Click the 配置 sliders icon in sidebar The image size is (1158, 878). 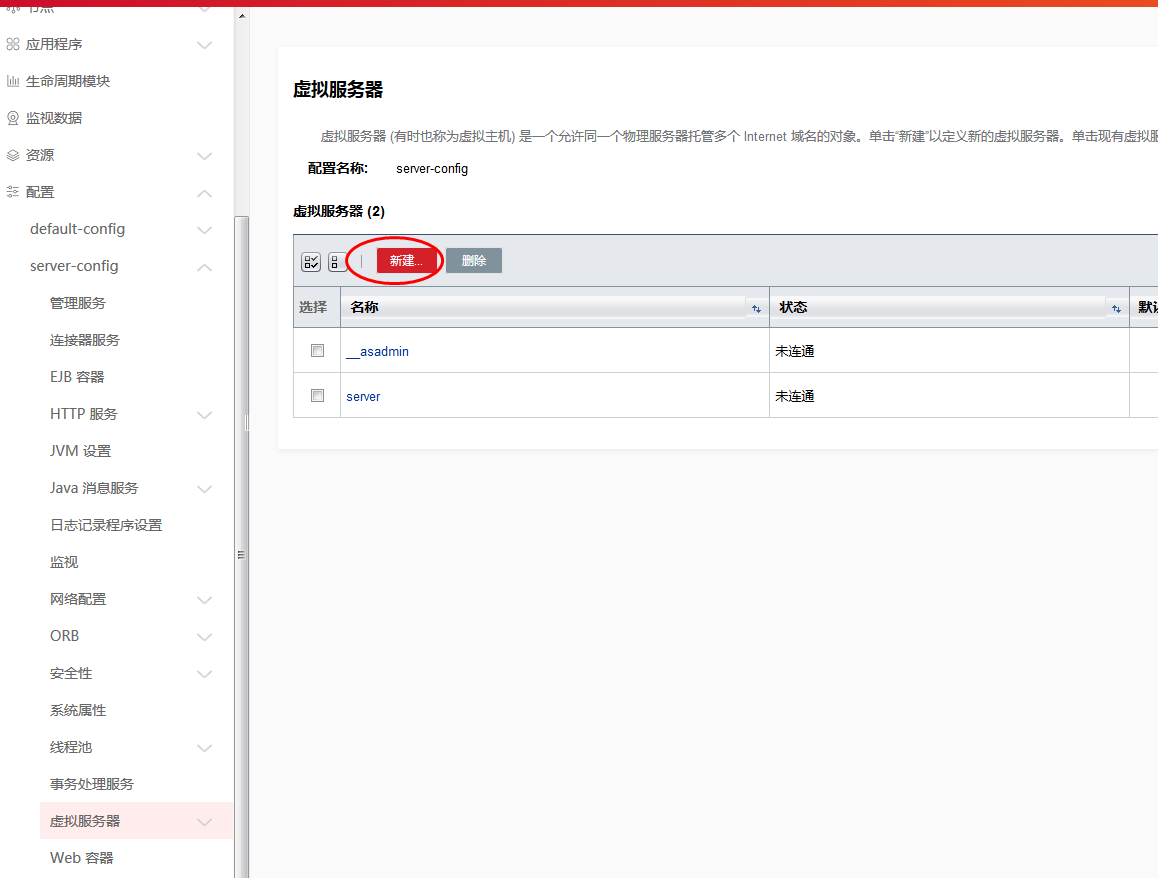[x=13, y=192]
